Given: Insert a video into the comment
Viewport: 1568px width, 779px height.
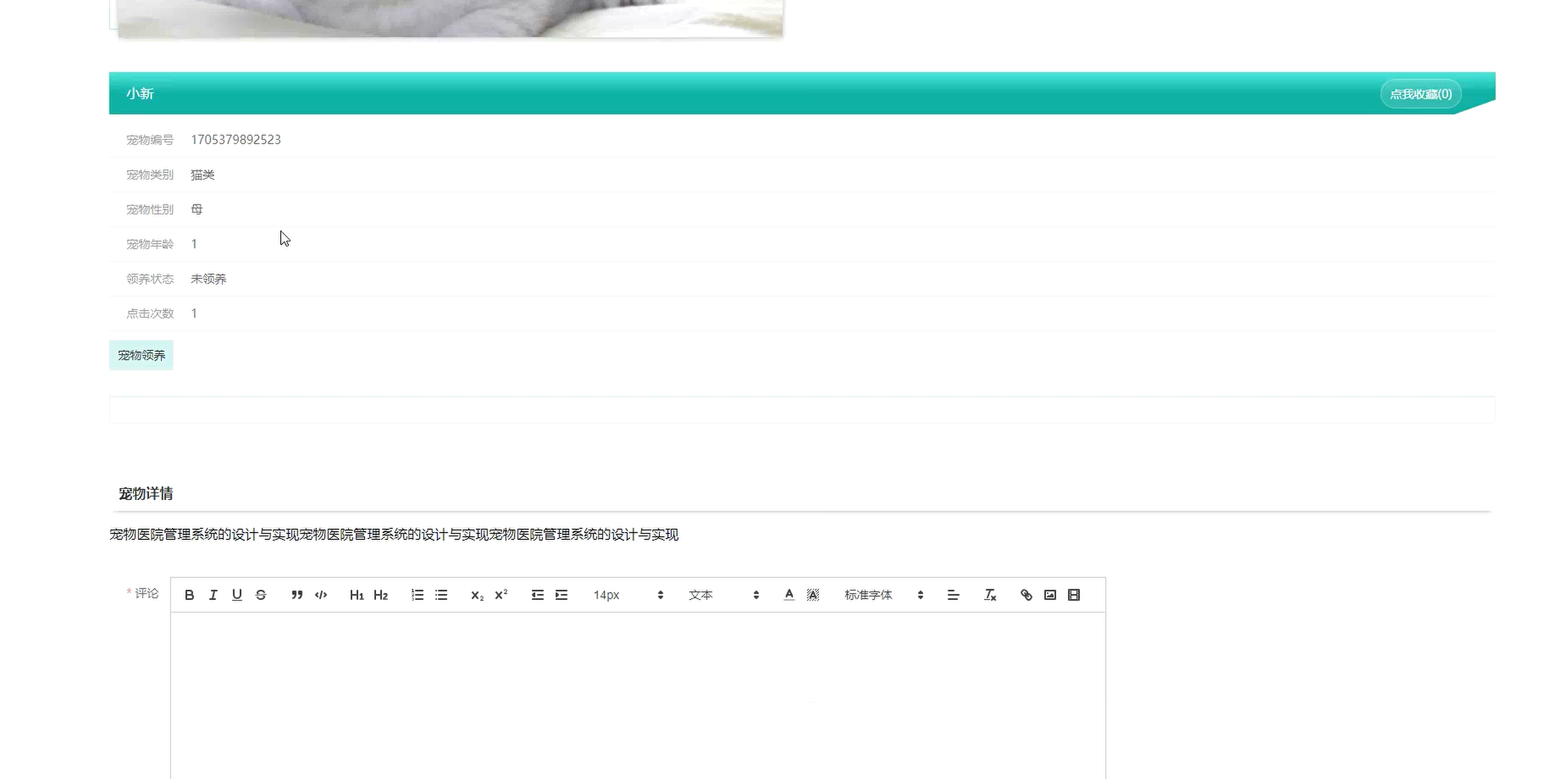Looking at the screenshot, I should point(1074,595).
